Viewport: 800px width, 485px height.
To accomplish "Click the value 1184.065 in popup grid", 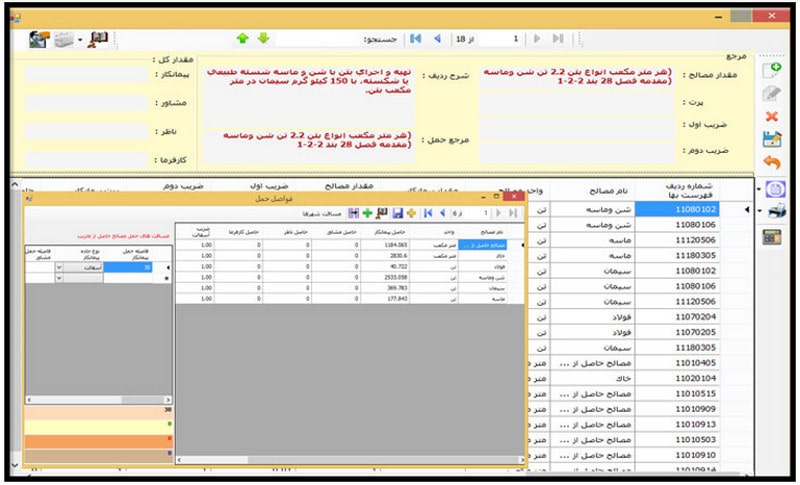I will 385,245.
